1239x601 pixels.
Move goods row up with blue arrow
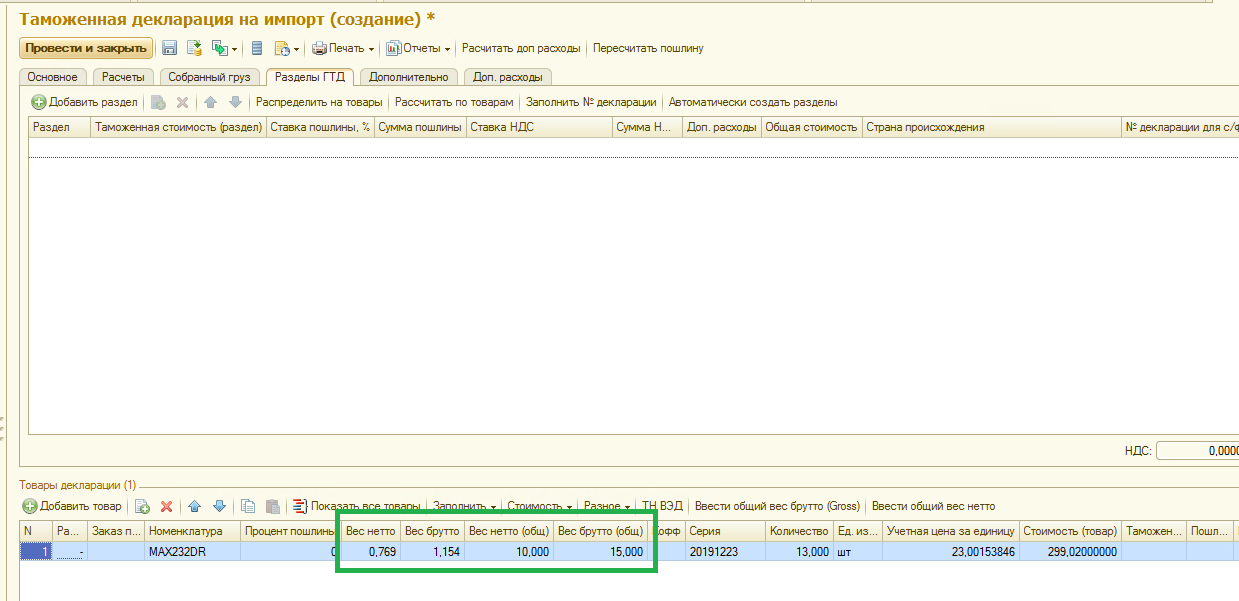(194, 506)
